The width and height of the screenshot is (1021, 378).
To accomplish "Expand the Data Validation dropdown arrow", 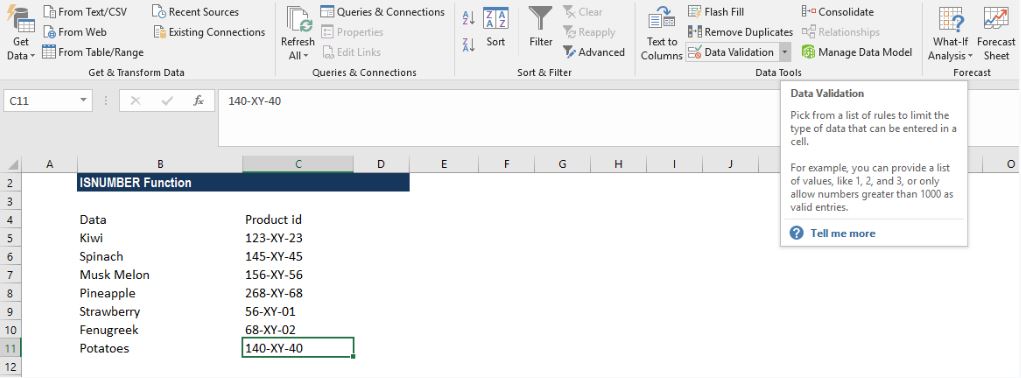I will [x=785, y=52].
